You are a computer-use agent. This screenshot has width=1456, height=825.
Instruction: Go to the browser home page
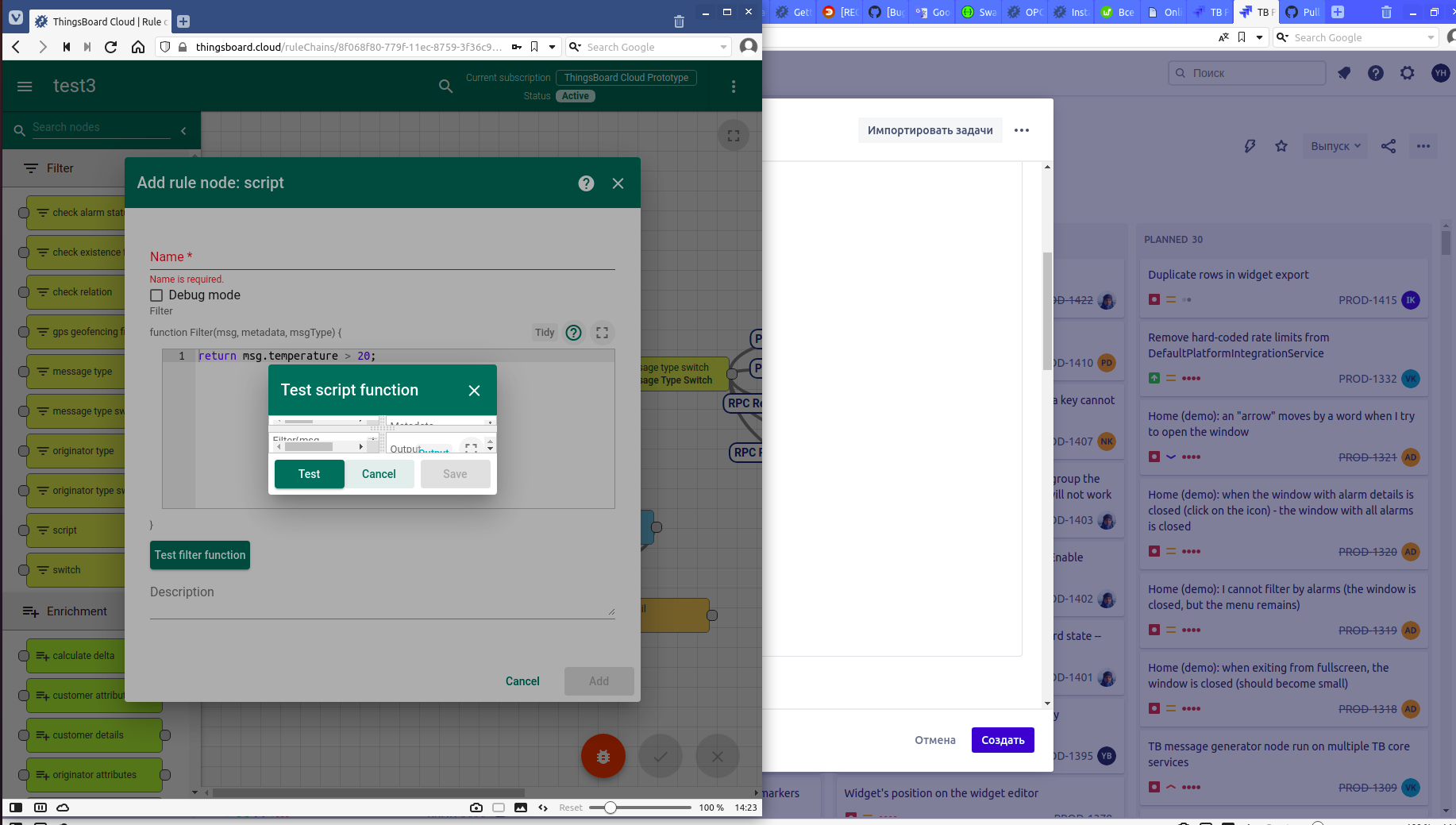click(x=138, y=47)
